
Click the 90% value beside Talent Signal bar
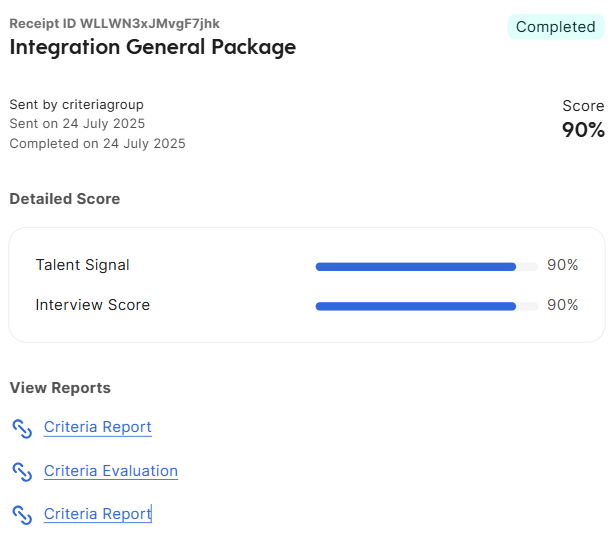tap(562, 265)
